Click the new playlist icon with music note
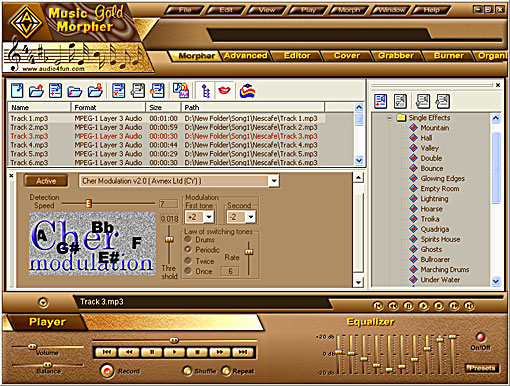This screenshot has height=386, width=510. pyautogui.click(x=17, y=91)
